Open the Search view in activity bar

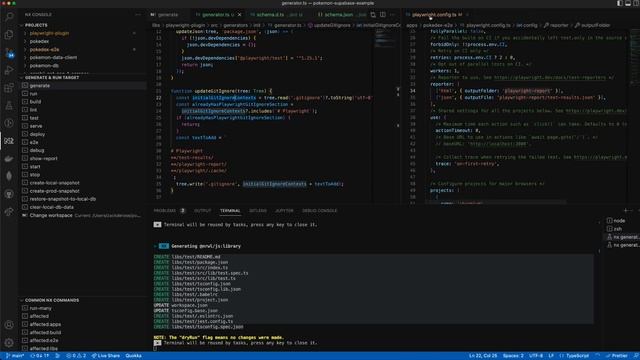pyautogui.click(x=9, y=17)
